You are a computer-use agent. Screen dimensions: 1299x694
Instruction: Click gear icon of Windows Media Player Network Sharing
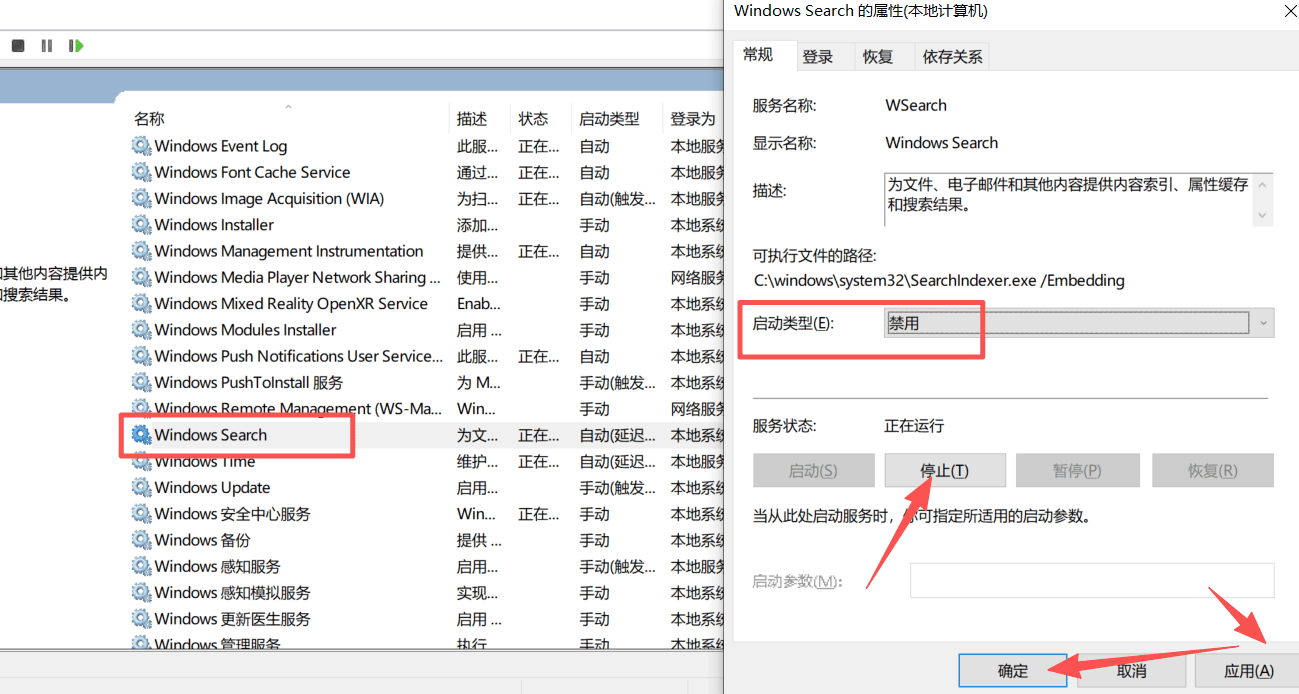pyautogui.click(x=141, y=277)
